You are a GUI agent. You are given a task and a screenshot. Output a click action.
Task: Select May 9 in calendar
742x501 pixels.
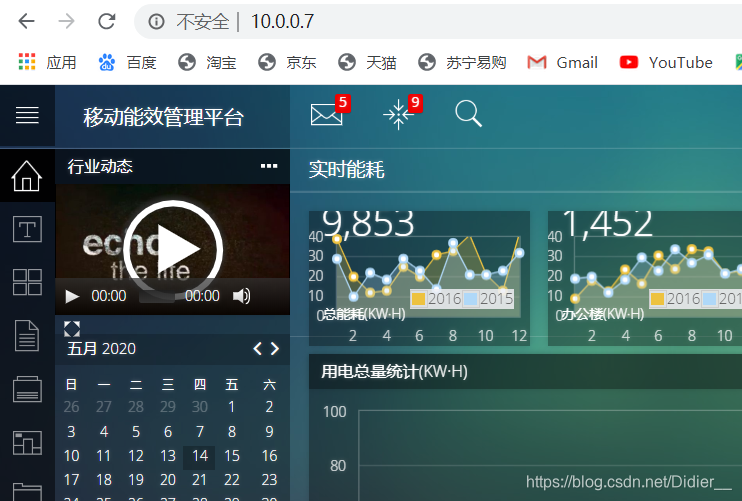pyautogui.click(x=269, y=431)
